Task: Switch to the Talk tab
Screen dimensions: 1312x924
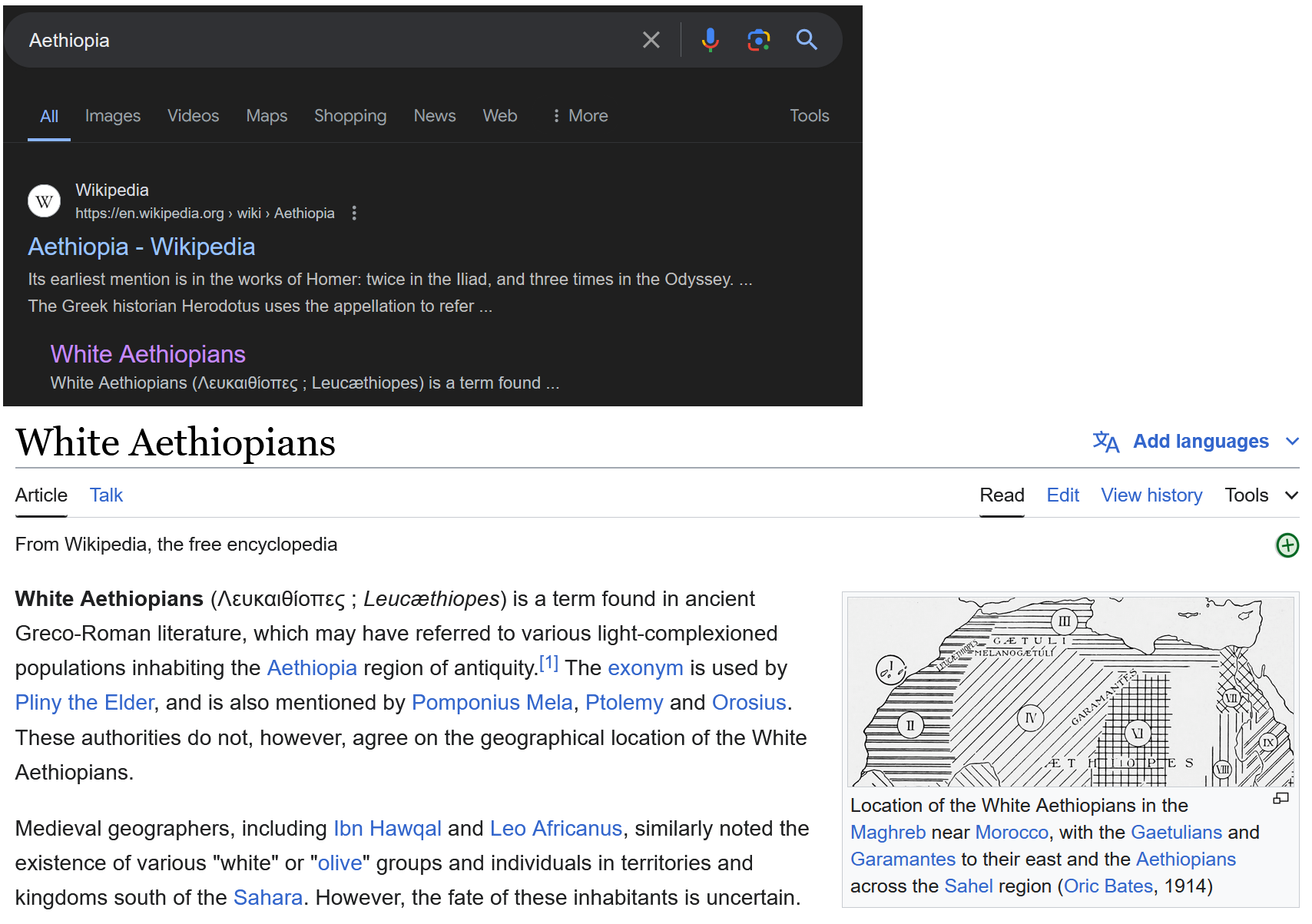Action: point(106,495)
